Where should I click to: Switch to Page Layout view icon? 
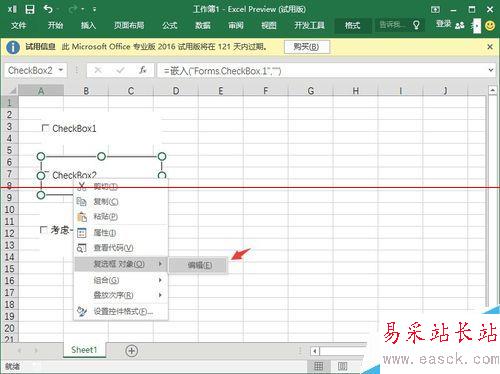342,366
